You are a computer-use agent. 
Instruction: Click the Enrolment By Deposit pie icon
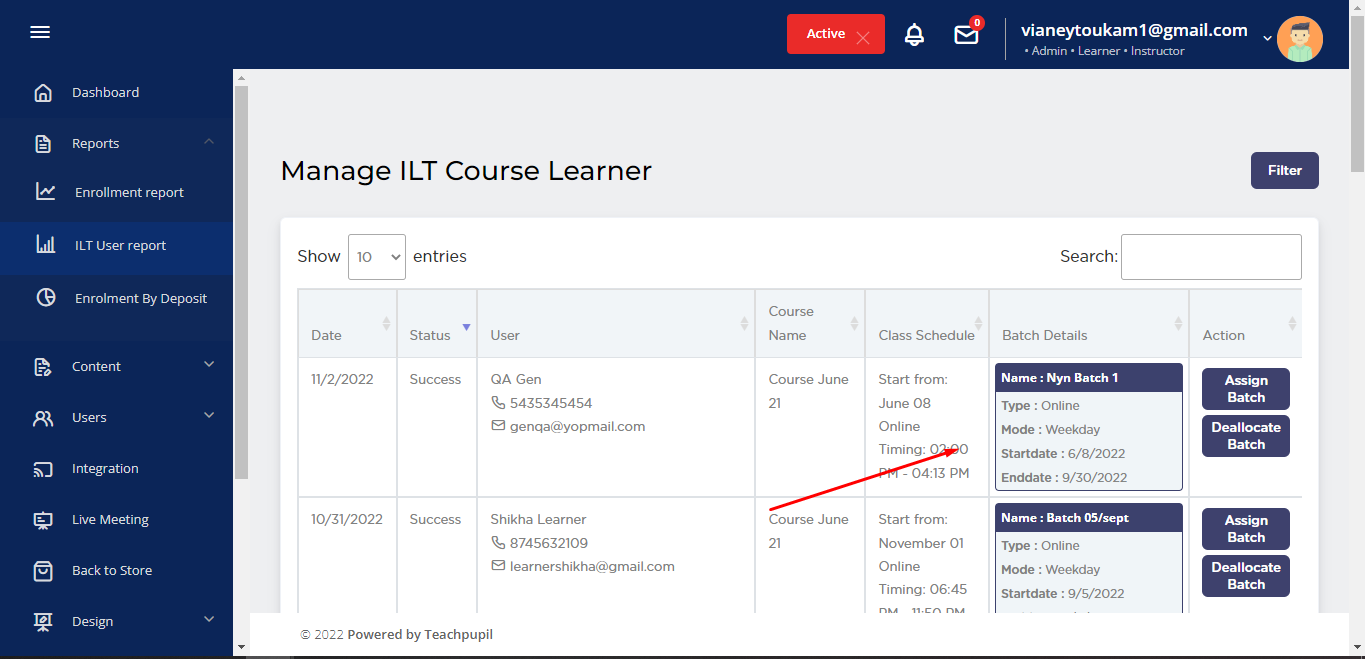(x=46, y=298)
